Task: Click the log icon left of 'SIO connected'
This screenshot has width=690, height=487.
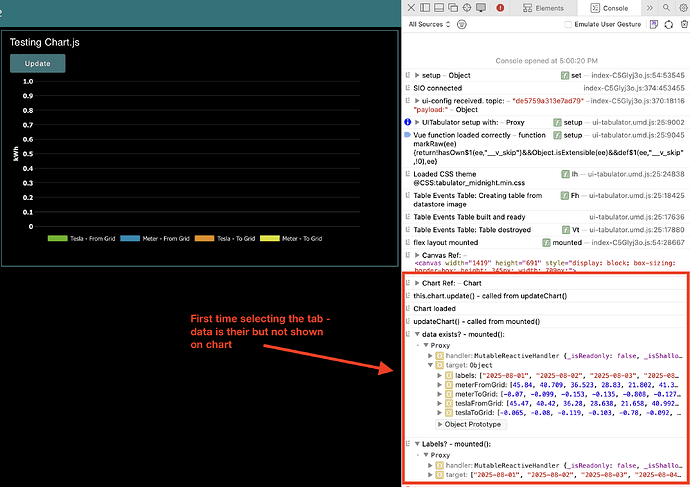Action: [408, 88]
